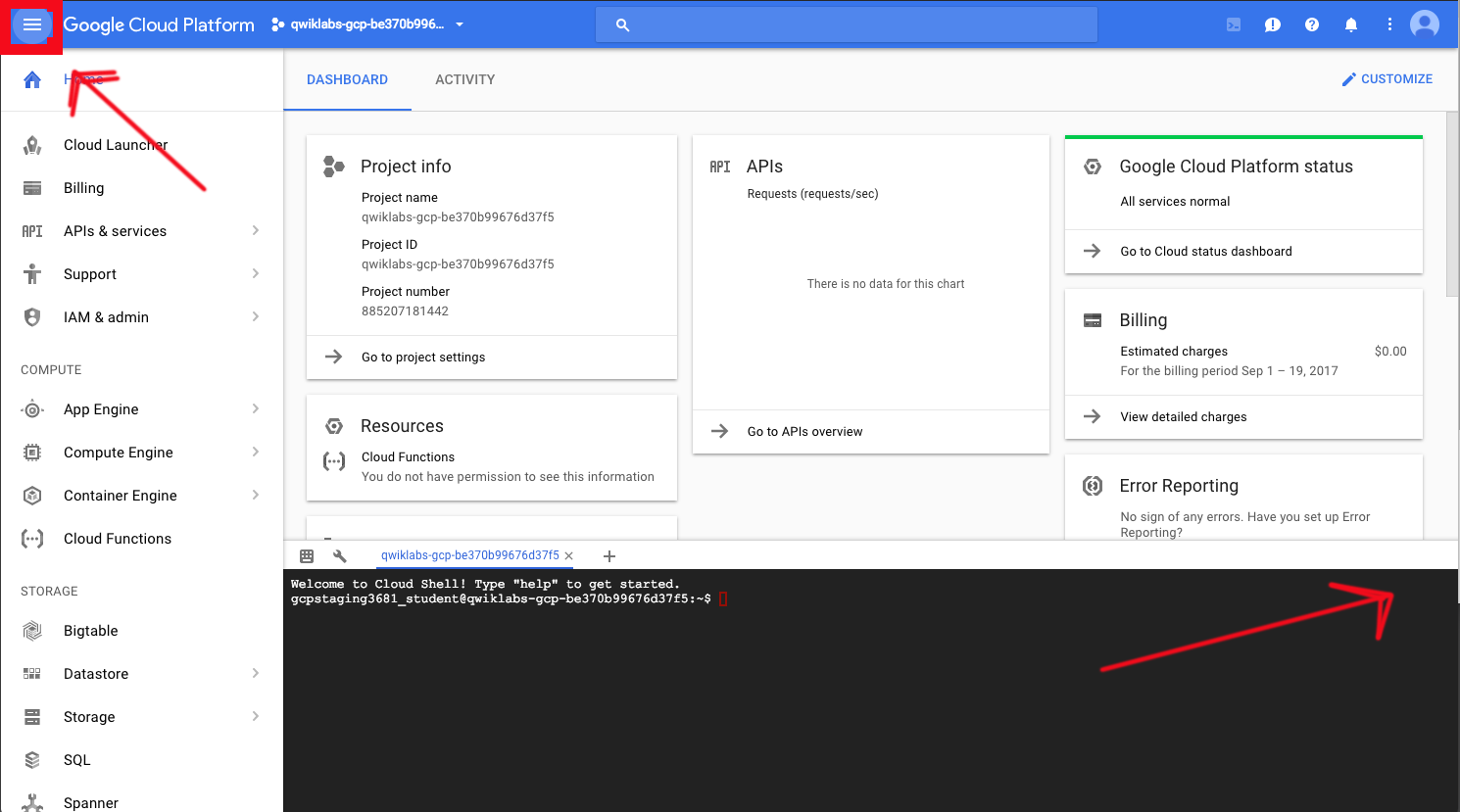The height and width of the screenshot is (812, 1460).
Task: Expand Support submenu arrow
Action: (x=256, y=274)
